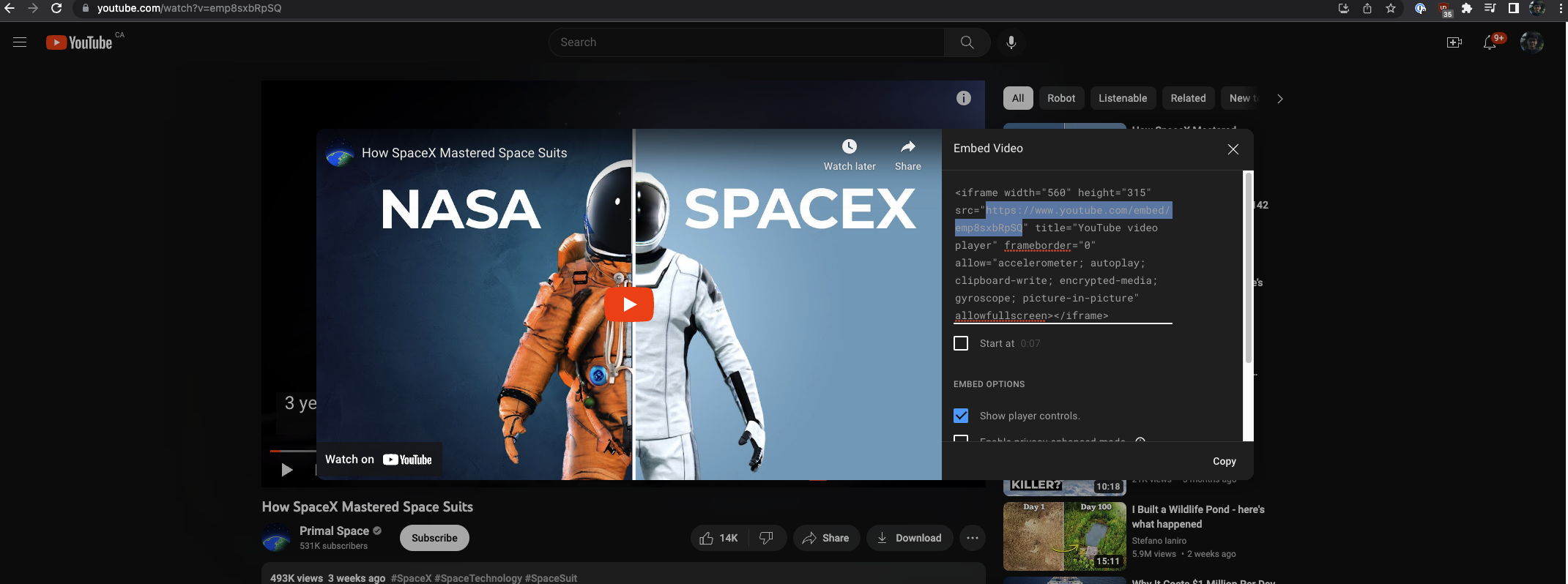Open Watch on YouTube link in the preview
The width and height of the screenshot is (1568, 584).
click(x=379, y=460)
